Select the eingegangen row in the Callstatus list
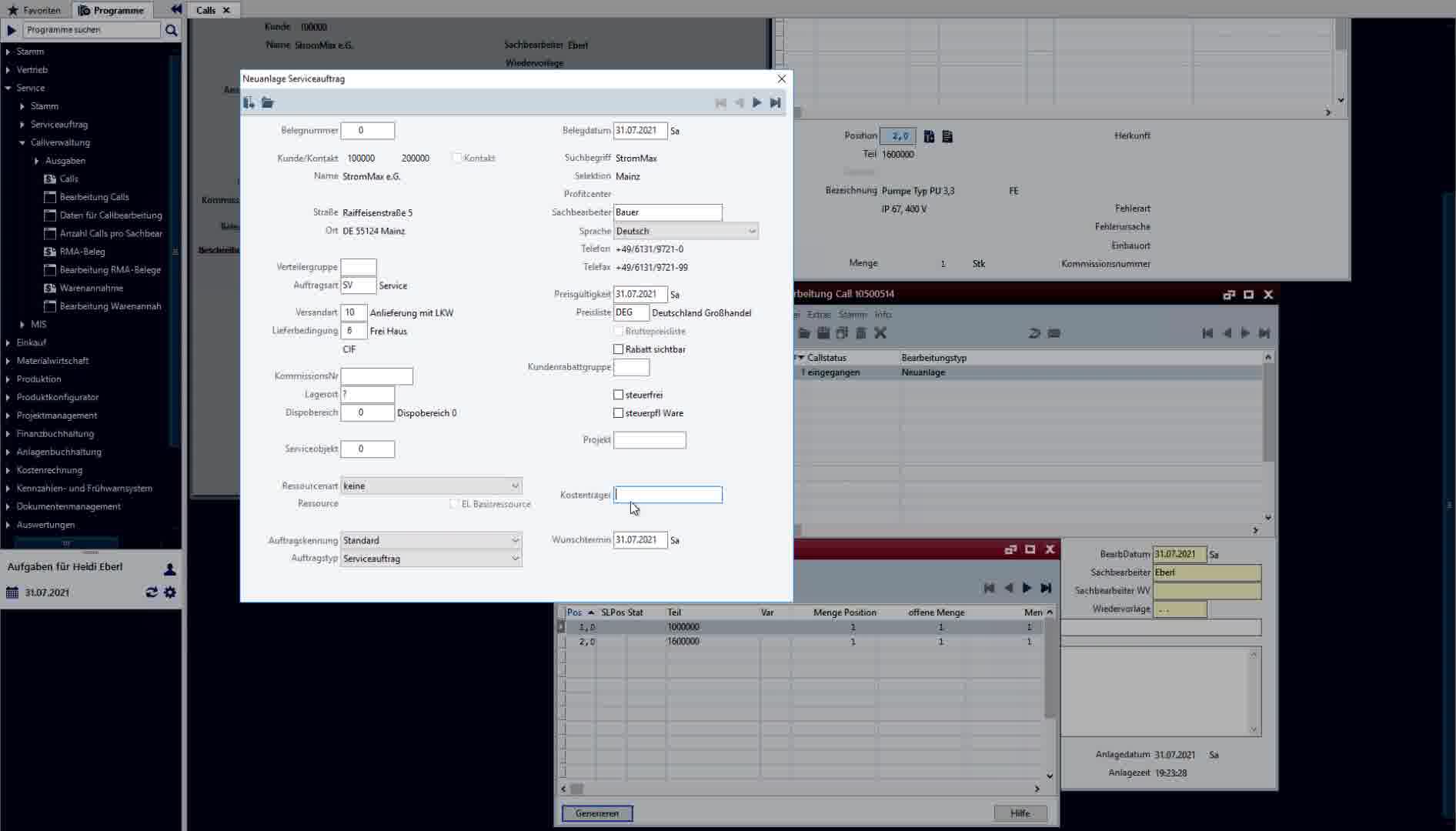This screenshot has height=831, width=1456. tap(1028, 372)
